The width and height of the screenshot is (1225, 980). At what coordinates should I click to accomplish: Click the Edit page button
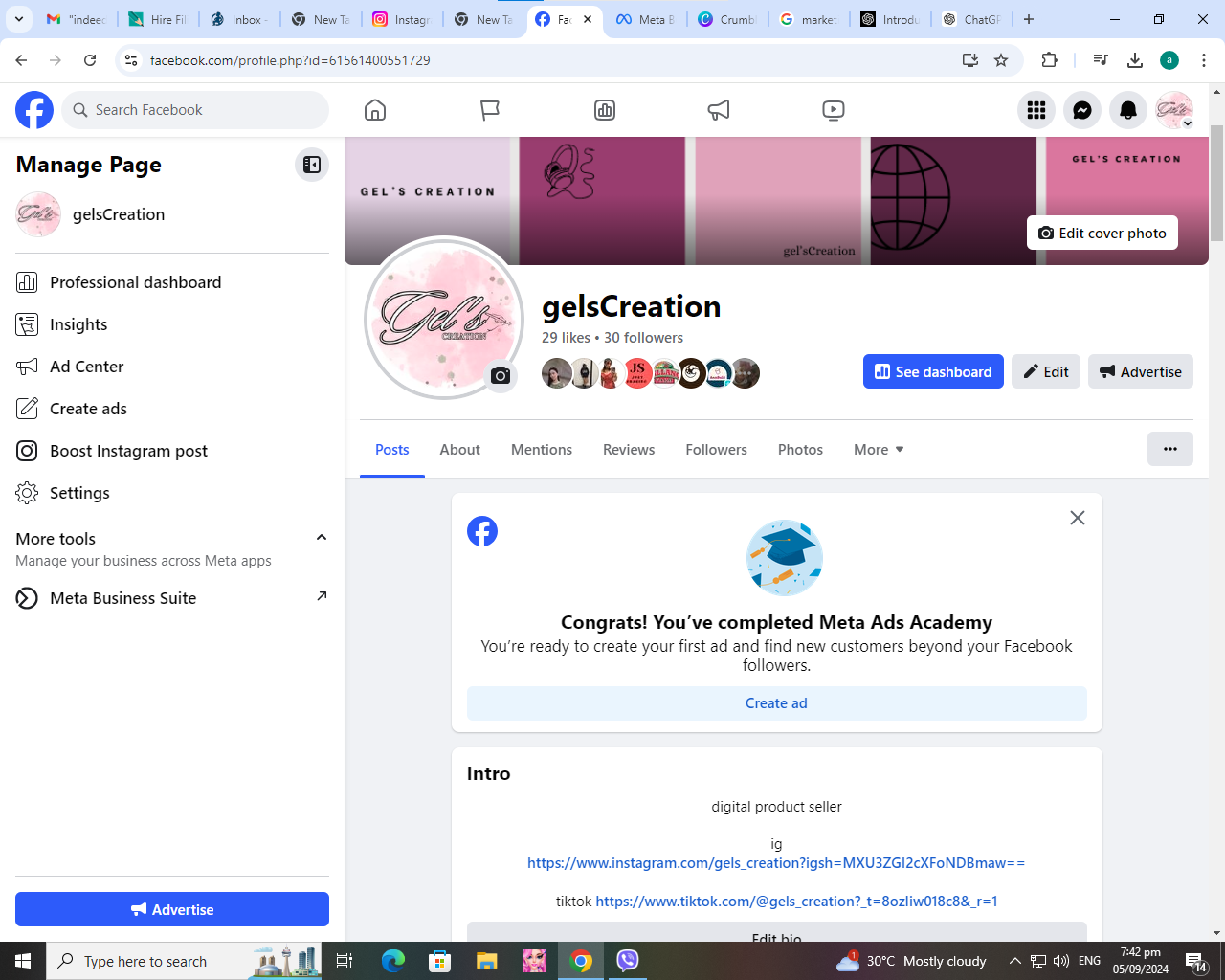pos(1046,371)
